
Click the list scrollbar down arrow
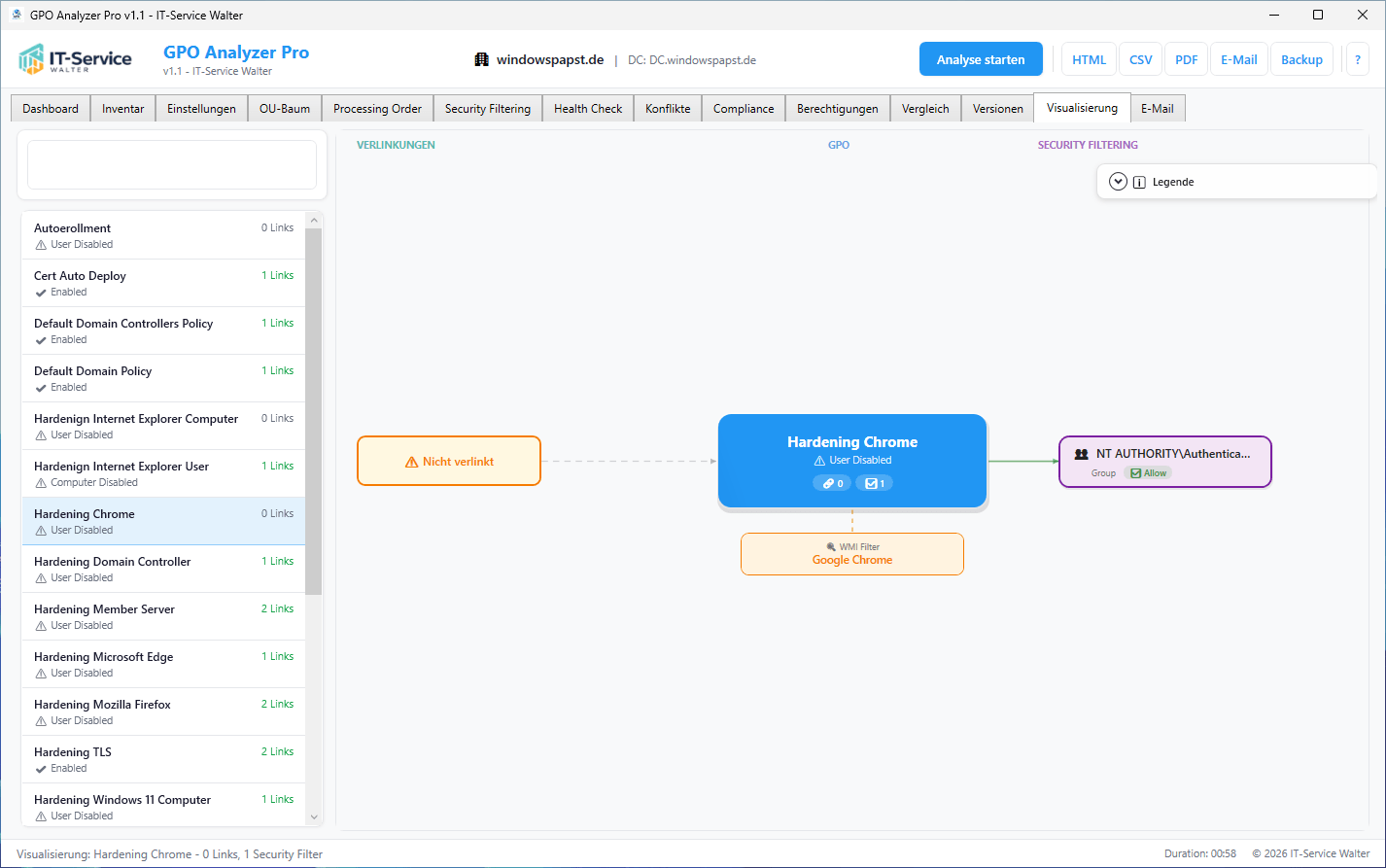pyautogui.click(x=313, y=817)
